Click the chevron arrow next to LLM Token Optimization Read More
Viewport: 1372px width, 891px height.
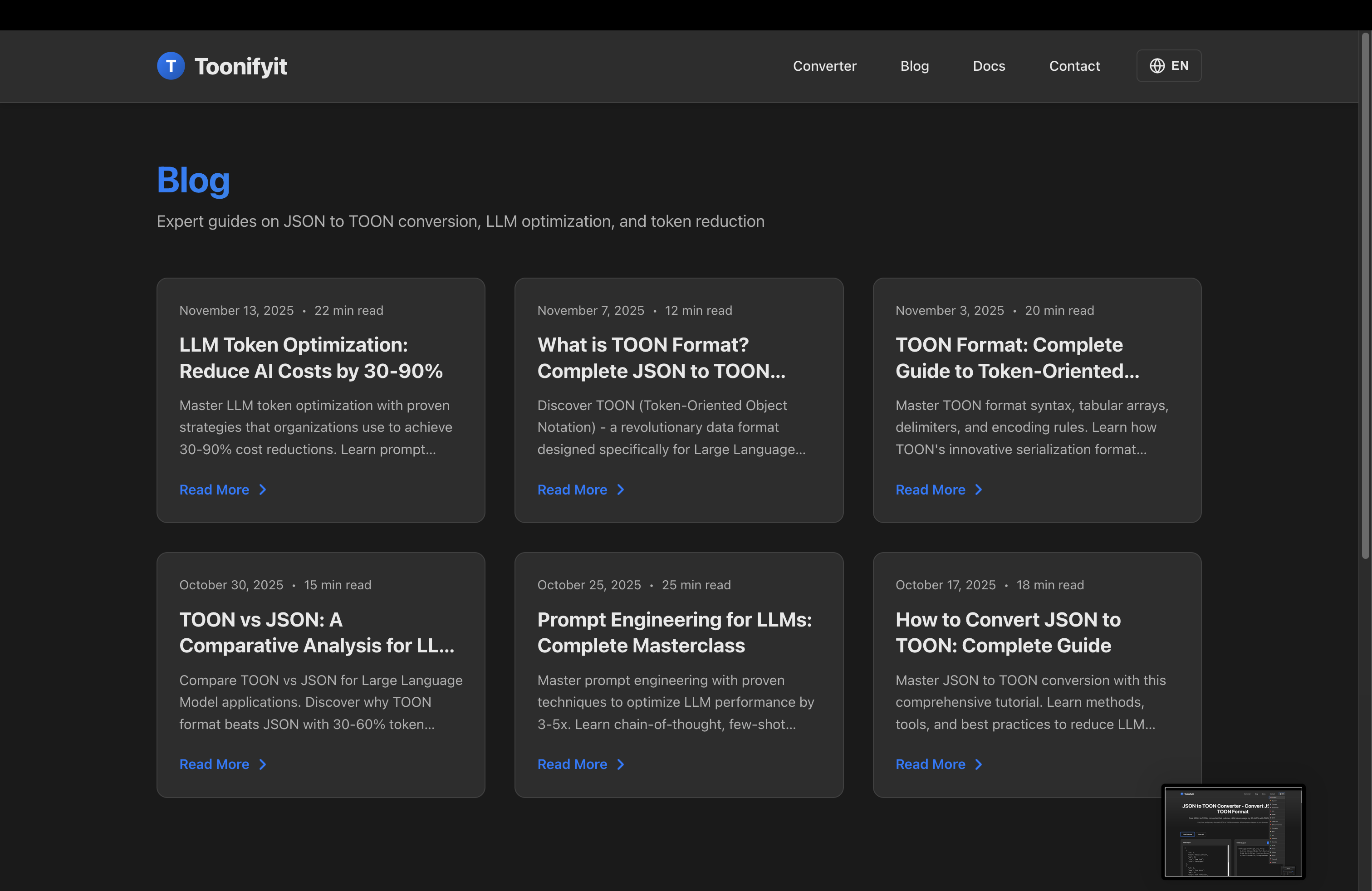click(x=262, y=490)
